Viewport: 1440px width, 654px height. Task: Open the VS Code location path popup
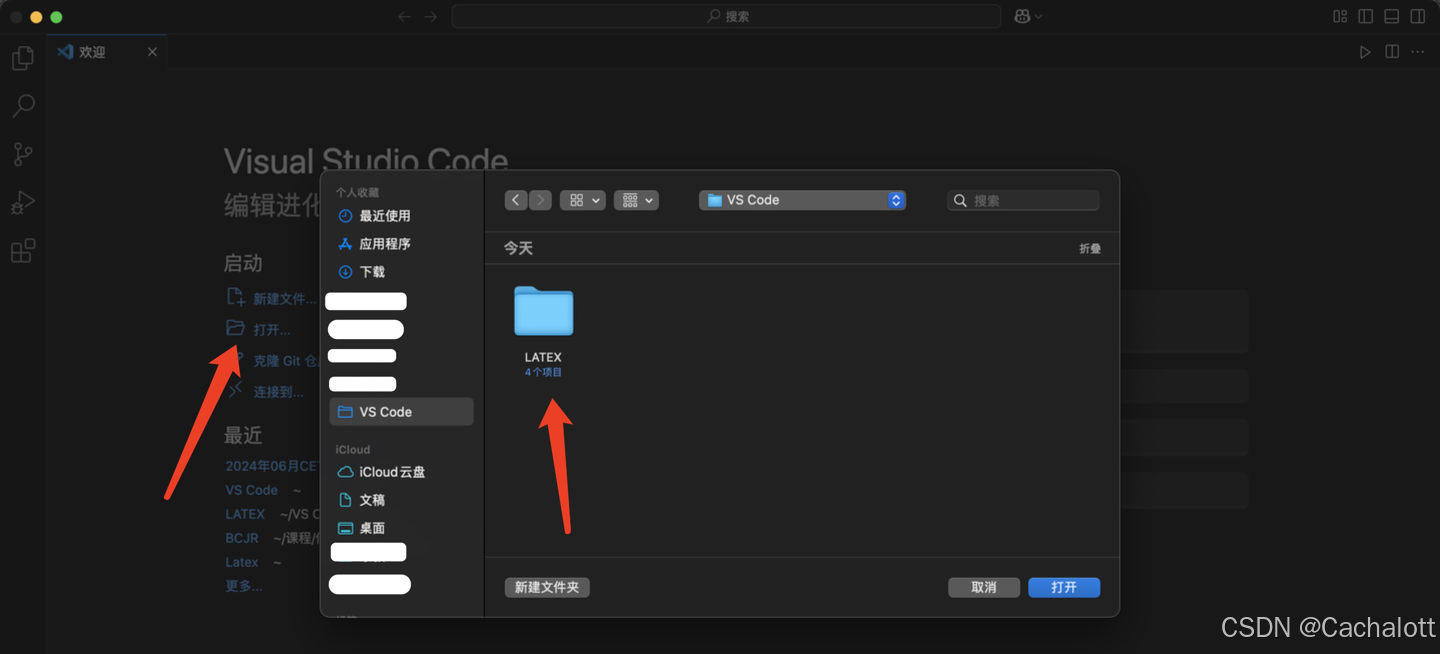pyautogui.click(x=802, y=200)
